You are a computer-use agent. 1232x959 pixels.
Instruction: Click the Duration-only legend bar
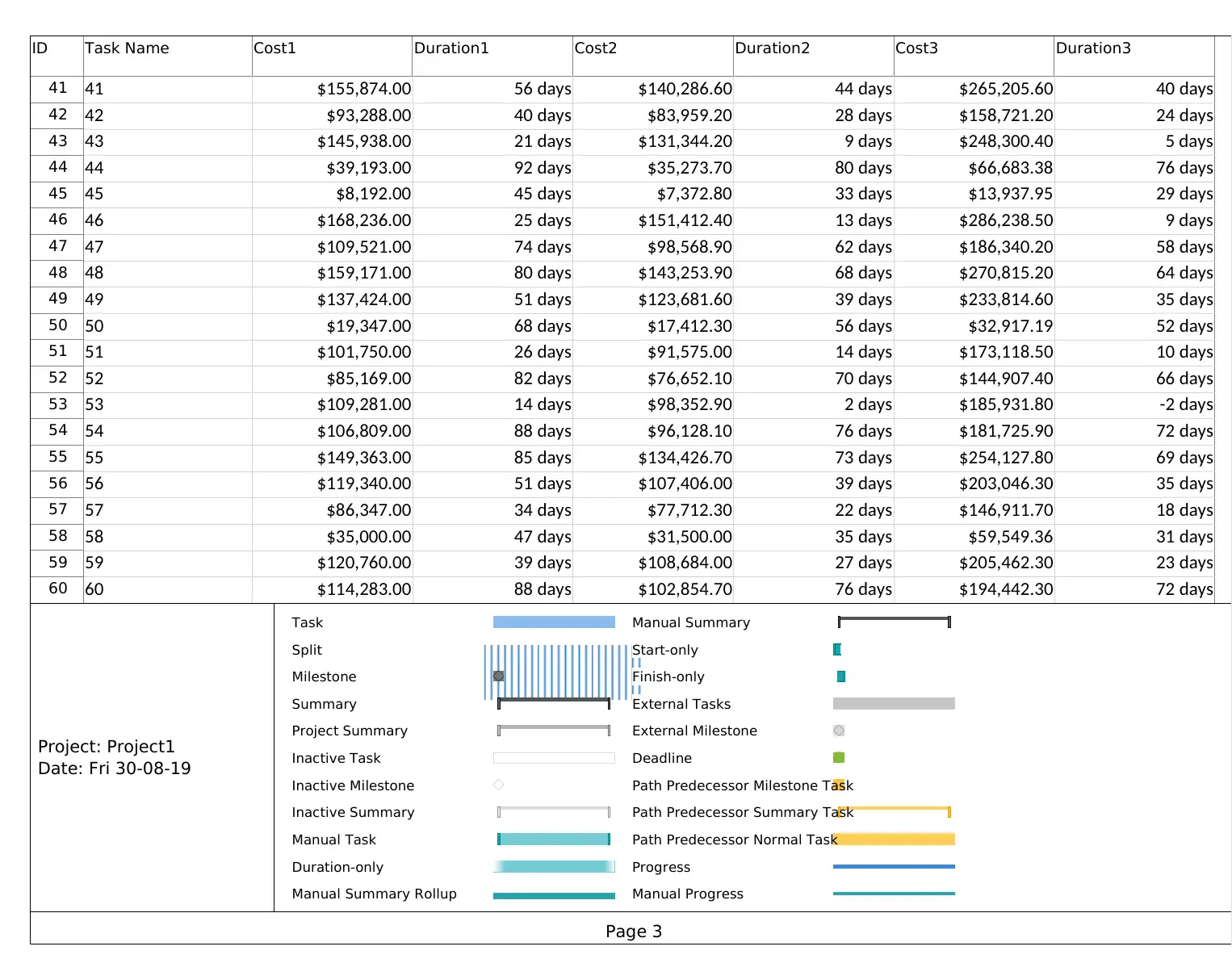tap(554, 867)
